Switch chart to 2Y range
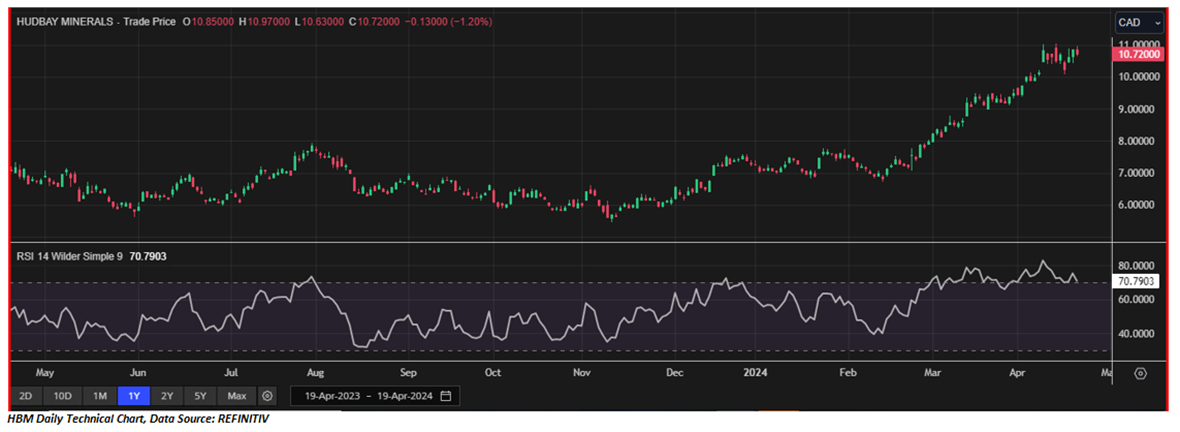The width and height of the screenshot is (1180, 432). 166,396
